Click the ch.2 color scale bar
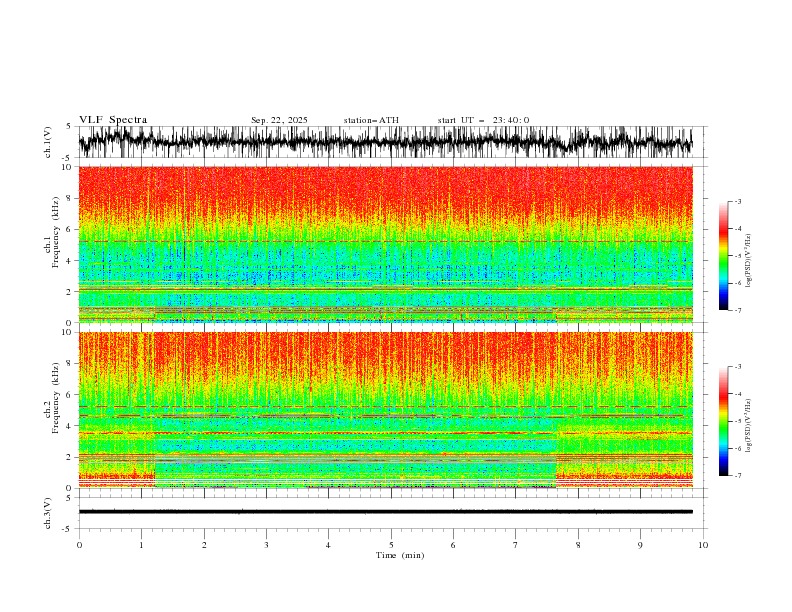Screen dimensions: 792x612 [x=723, y=421]
